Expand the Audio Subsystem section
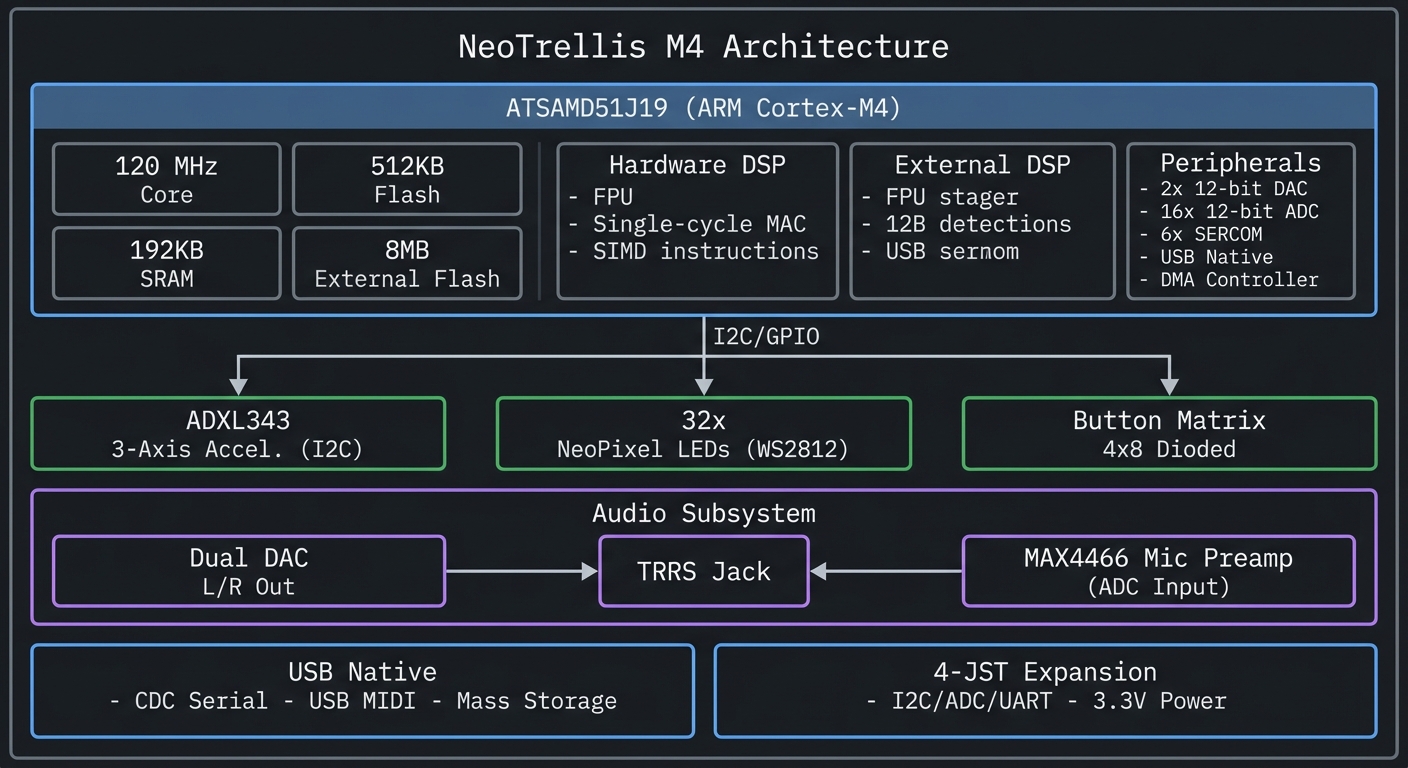This screenshot has width=1408, height=768. (704, 514)
